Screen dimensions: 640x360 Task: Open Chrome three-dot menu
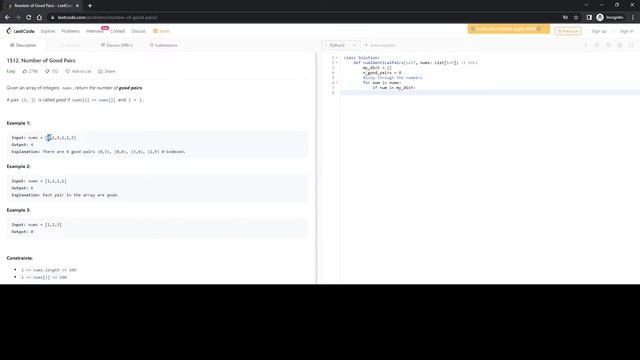point(633,18)
